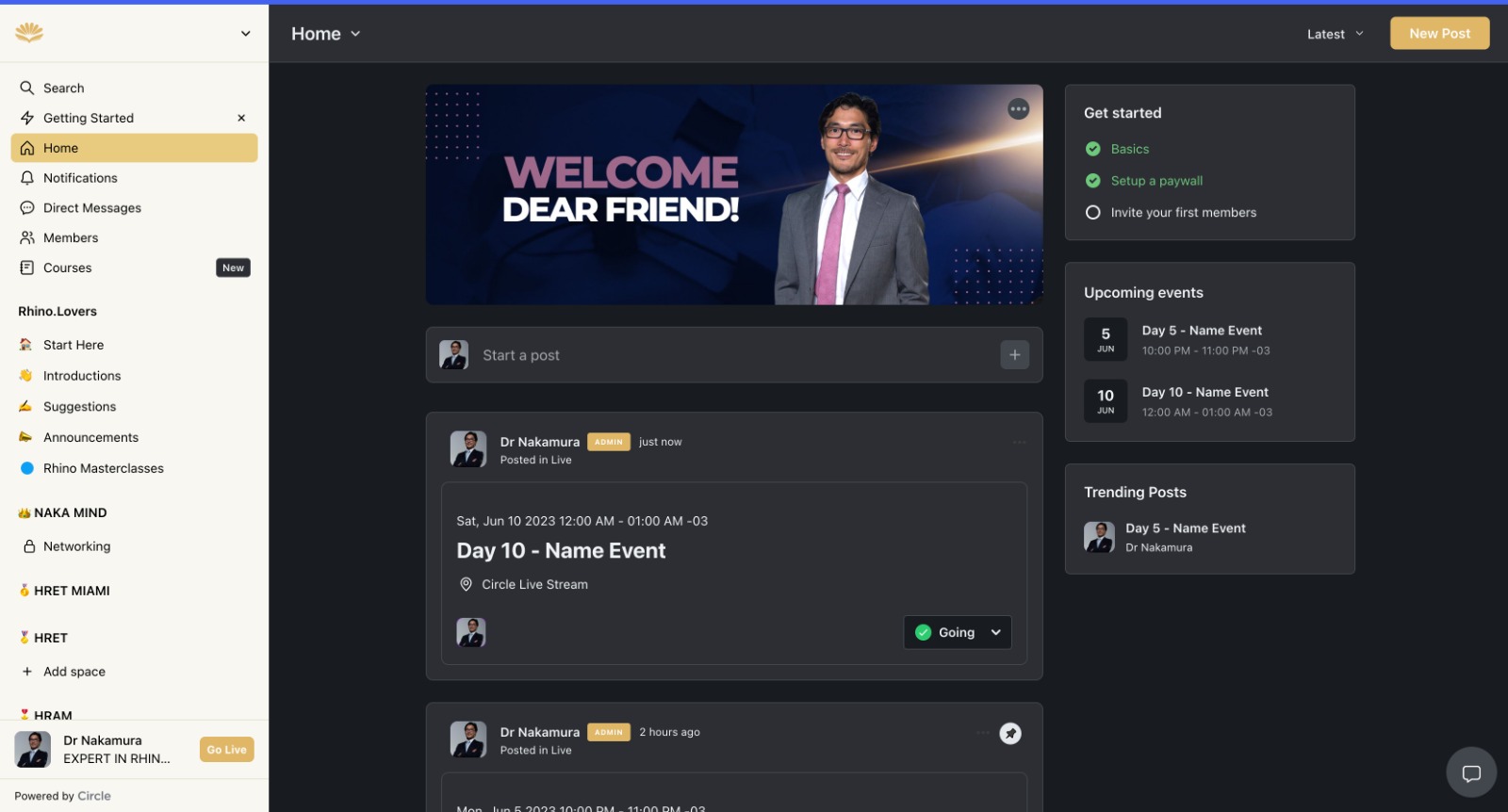Open trending post Day 5 - Name Event
Viewport: 1508px width, 812px height.
pyautogui.click(x=1185, y=528)
